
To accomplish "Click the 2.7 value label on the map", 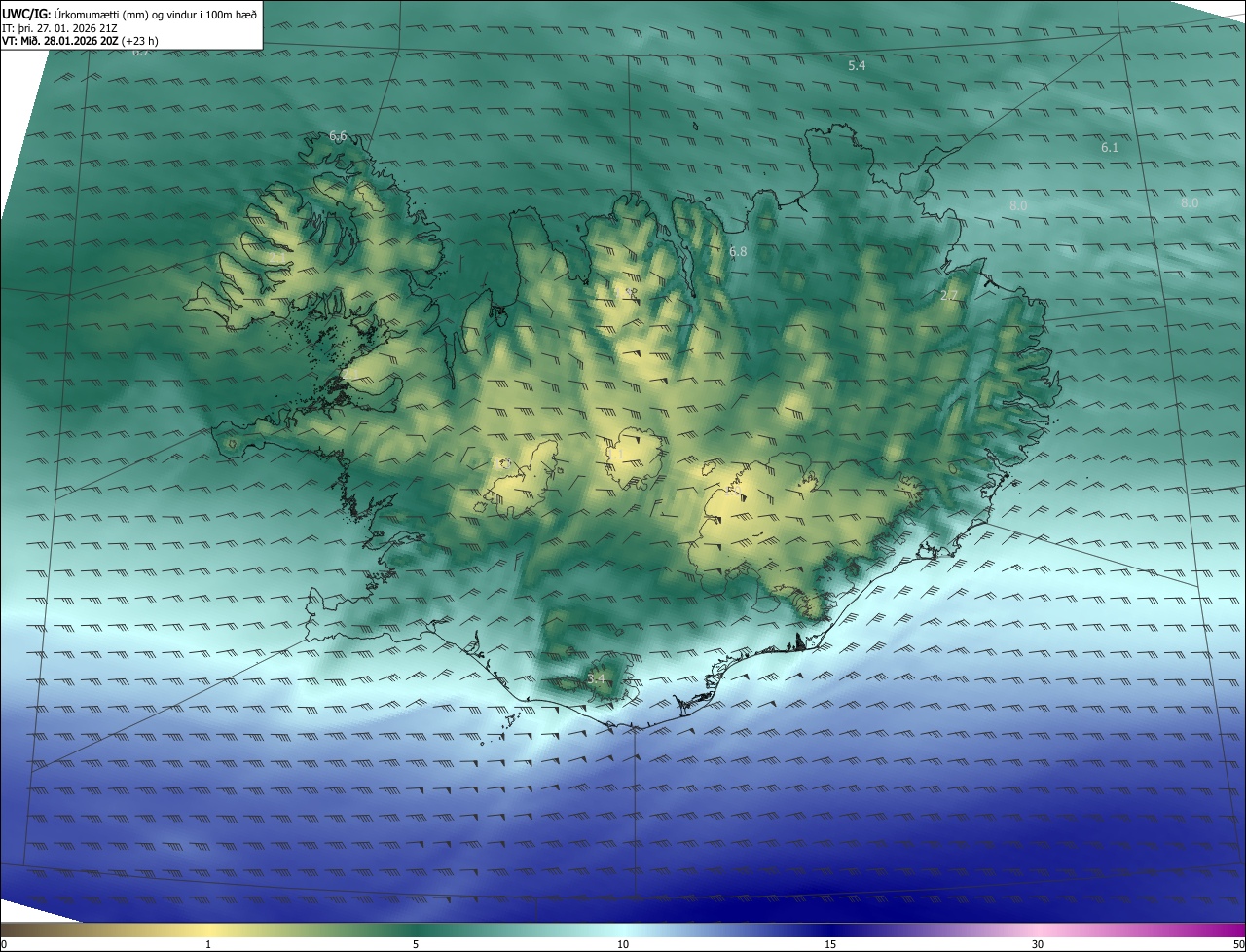I will [x=949, y=294].
